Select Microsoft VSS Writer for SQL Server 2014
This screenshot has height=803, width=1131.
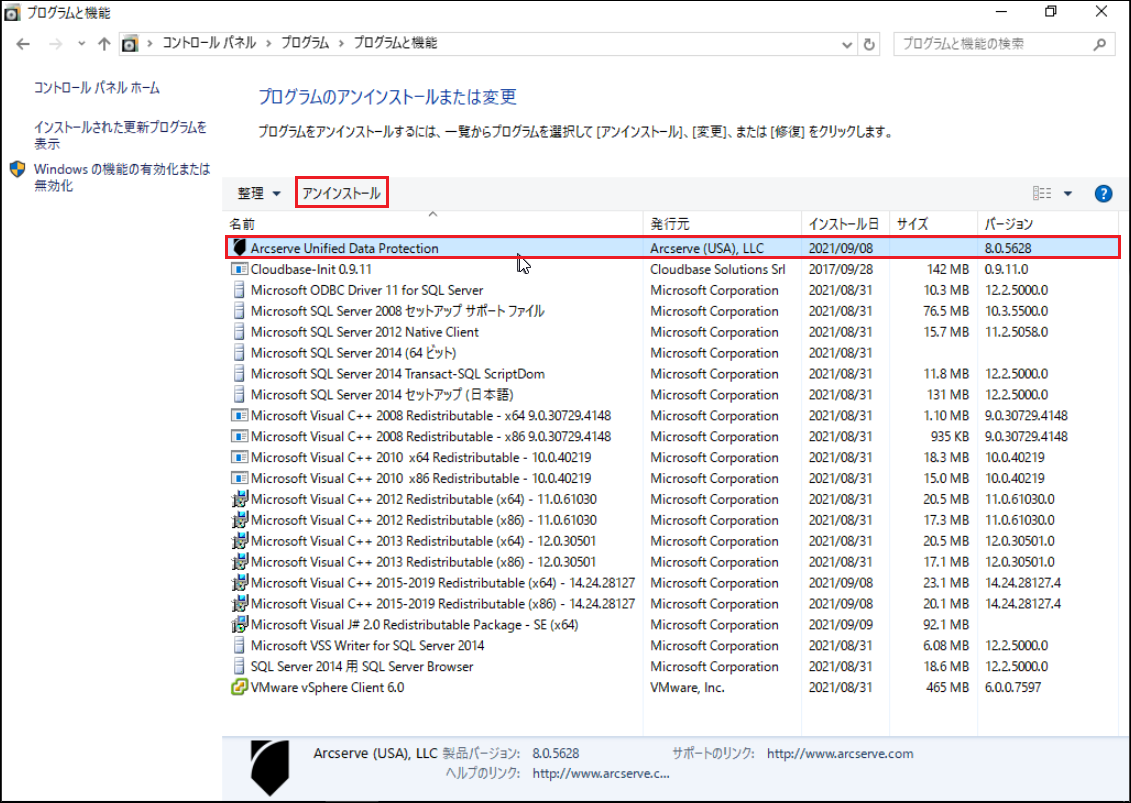pyautogui.click(x=367, y=646)
